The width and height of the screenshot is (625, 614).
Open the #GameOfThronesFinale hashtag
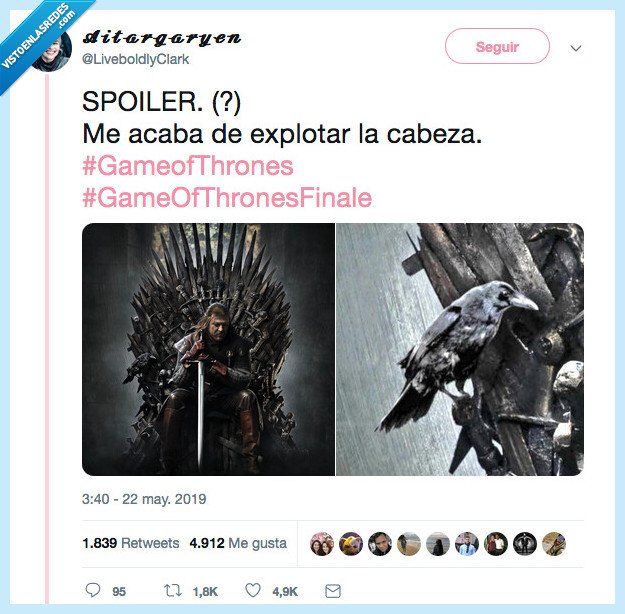(x=227, y=198)
